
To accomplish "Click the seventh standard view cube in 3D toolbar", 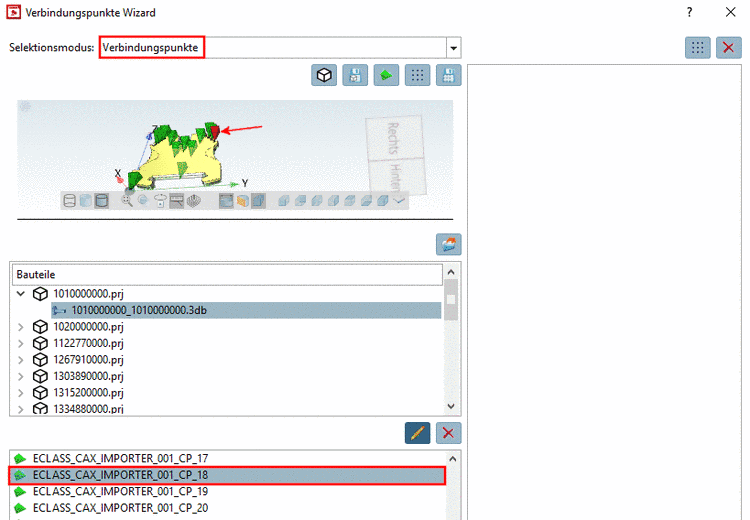I will click(x=383, y=201).
